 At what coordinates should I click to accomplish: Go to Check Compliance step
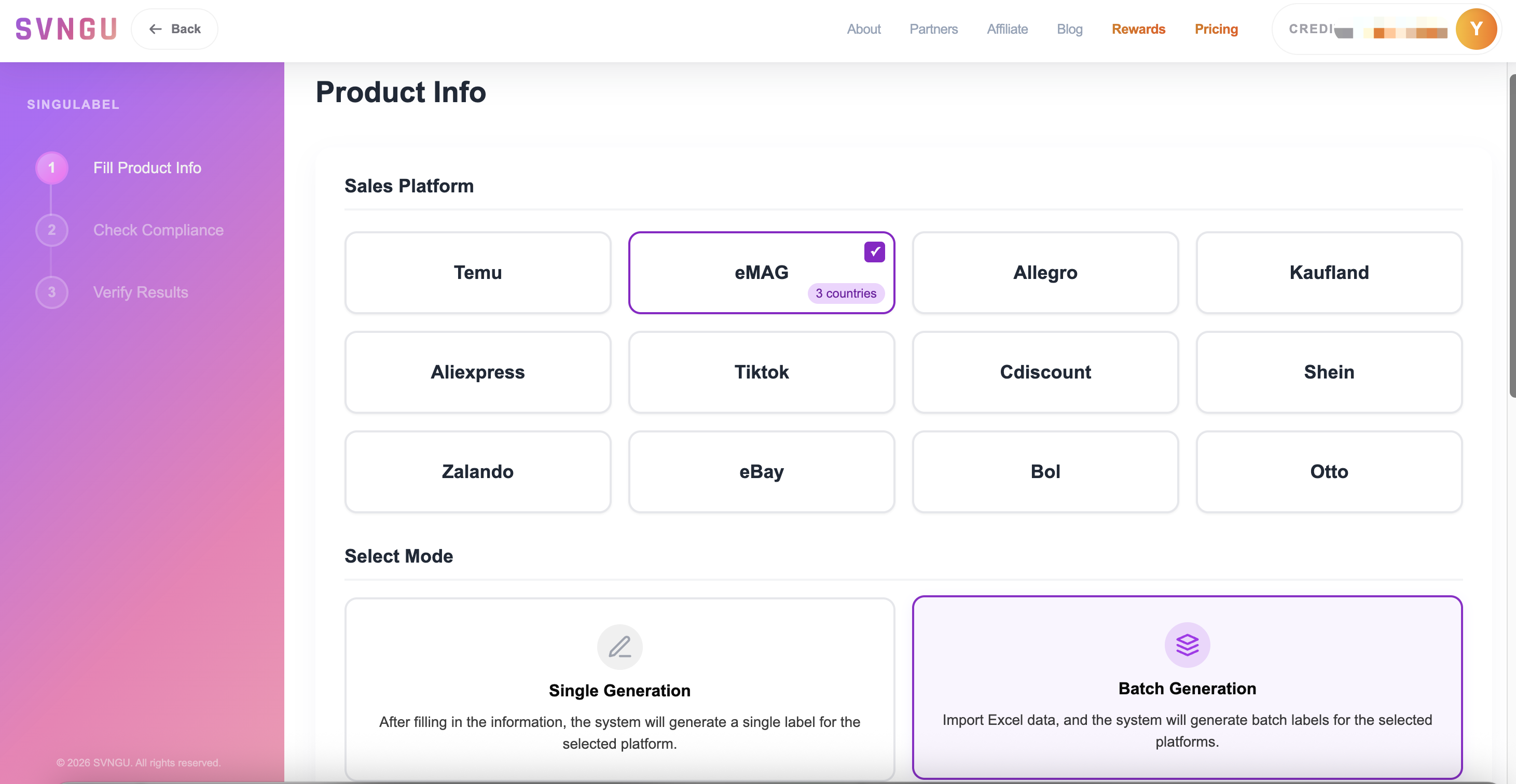pyautogui.click(x=158, y=230)
